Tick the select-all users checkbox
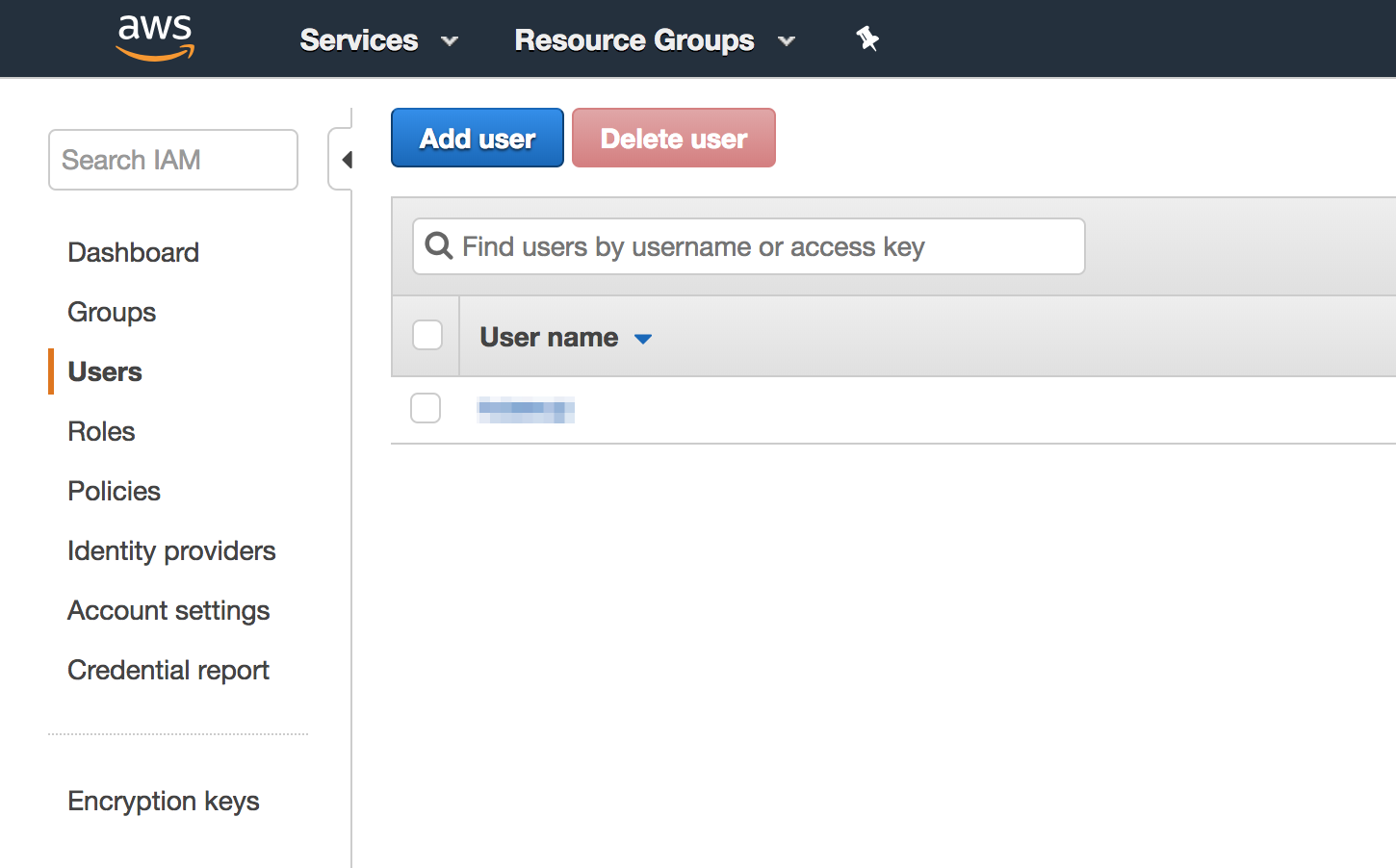1396x868 pixels. 427,335
